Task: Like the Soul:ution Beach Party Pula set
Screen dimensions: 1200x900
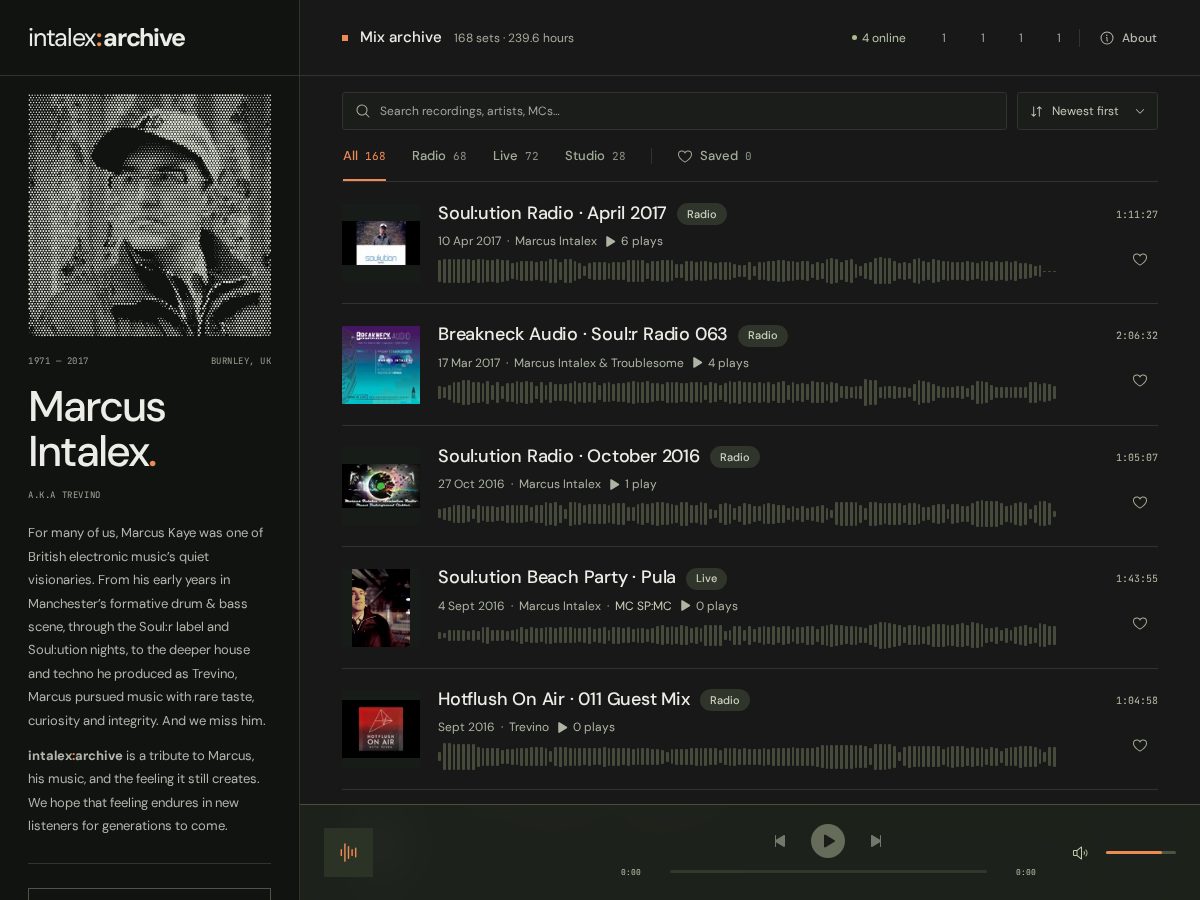Action: (1140, 623)
